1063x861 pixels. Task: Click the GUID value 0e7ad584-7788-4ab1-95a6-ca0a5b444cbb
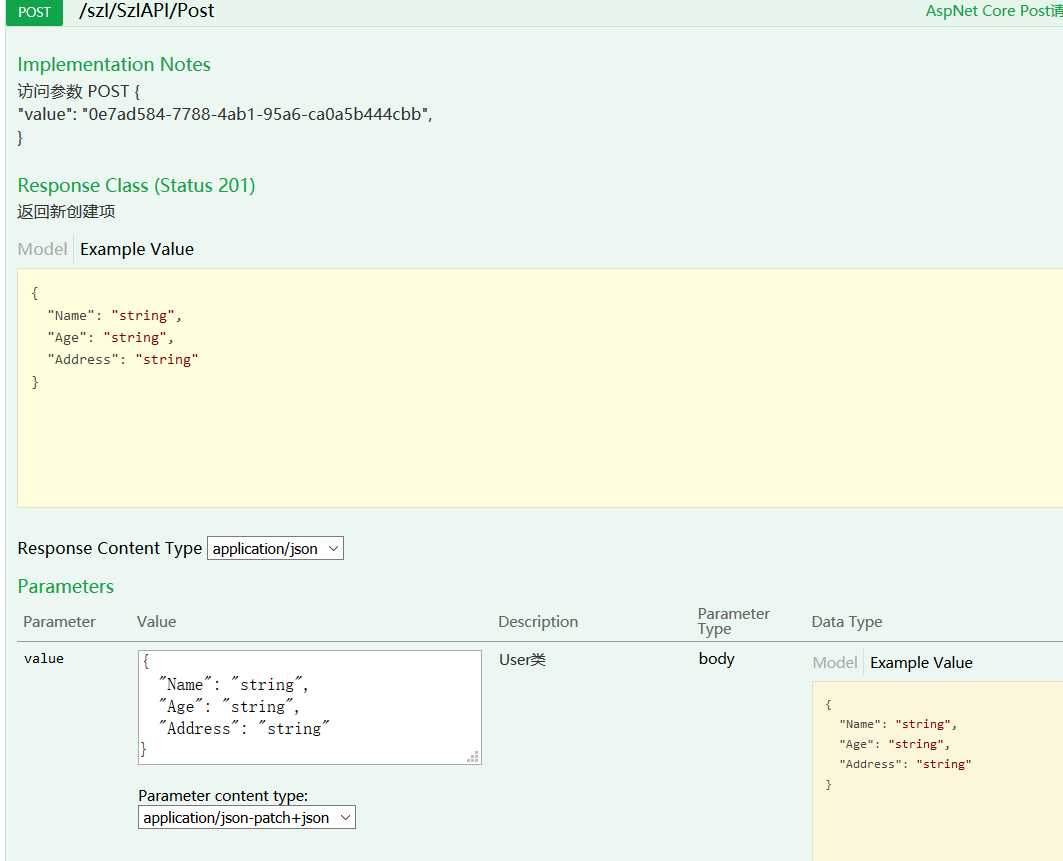(255, 114)
